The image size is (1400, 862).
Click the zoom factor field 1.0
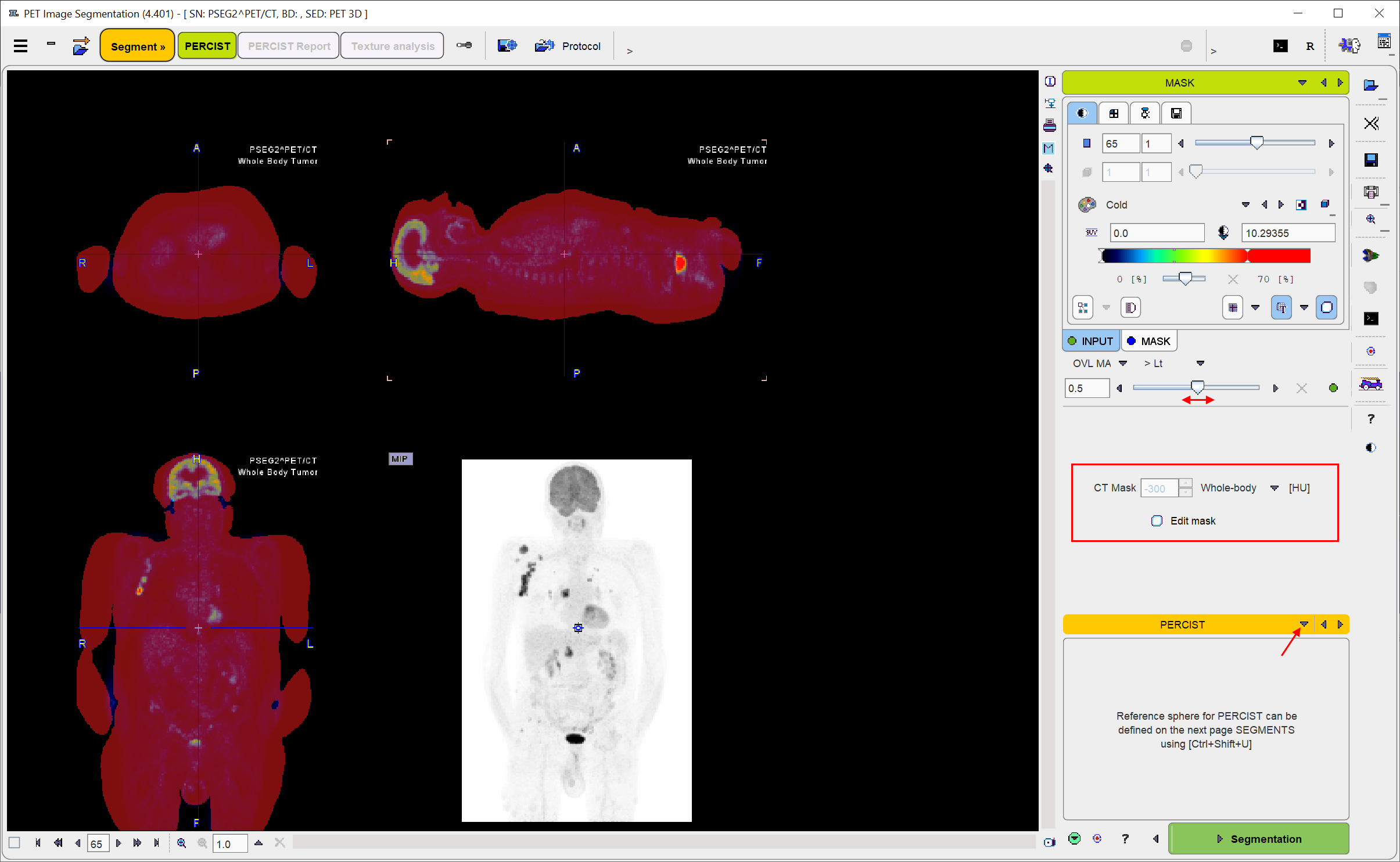pyautogui.click(x=230, y=843)
